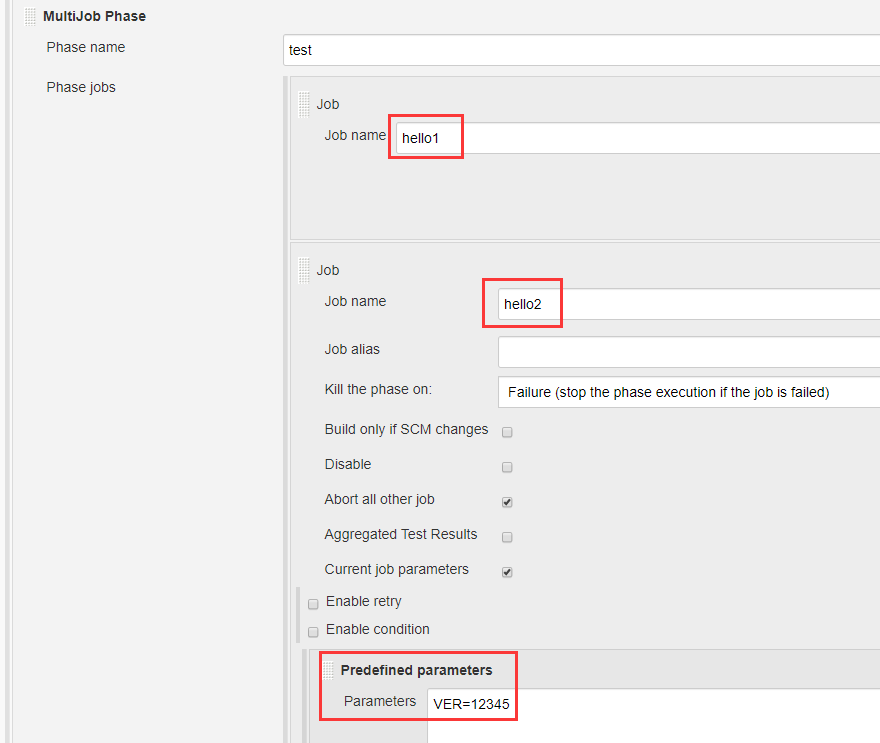Click the second Job section drag handle
The width and height of the screenshot is (880, 743).
304,270
